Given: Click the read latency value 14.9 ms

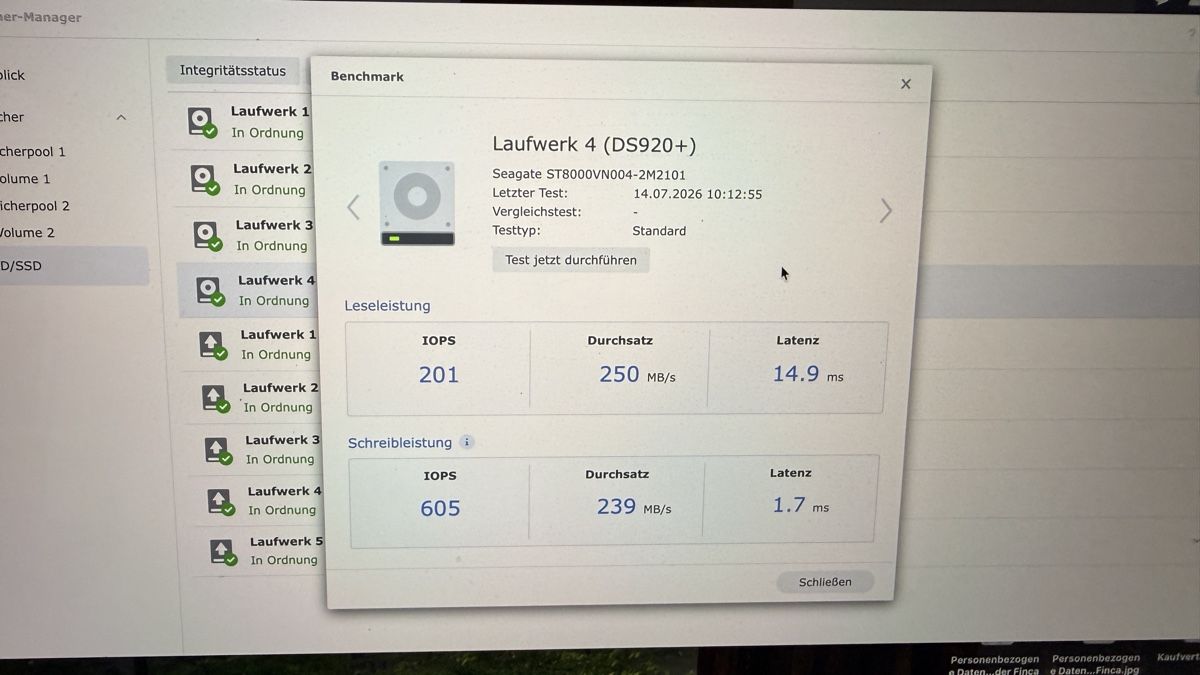Looking at the screenshot, I should point(808,374).
